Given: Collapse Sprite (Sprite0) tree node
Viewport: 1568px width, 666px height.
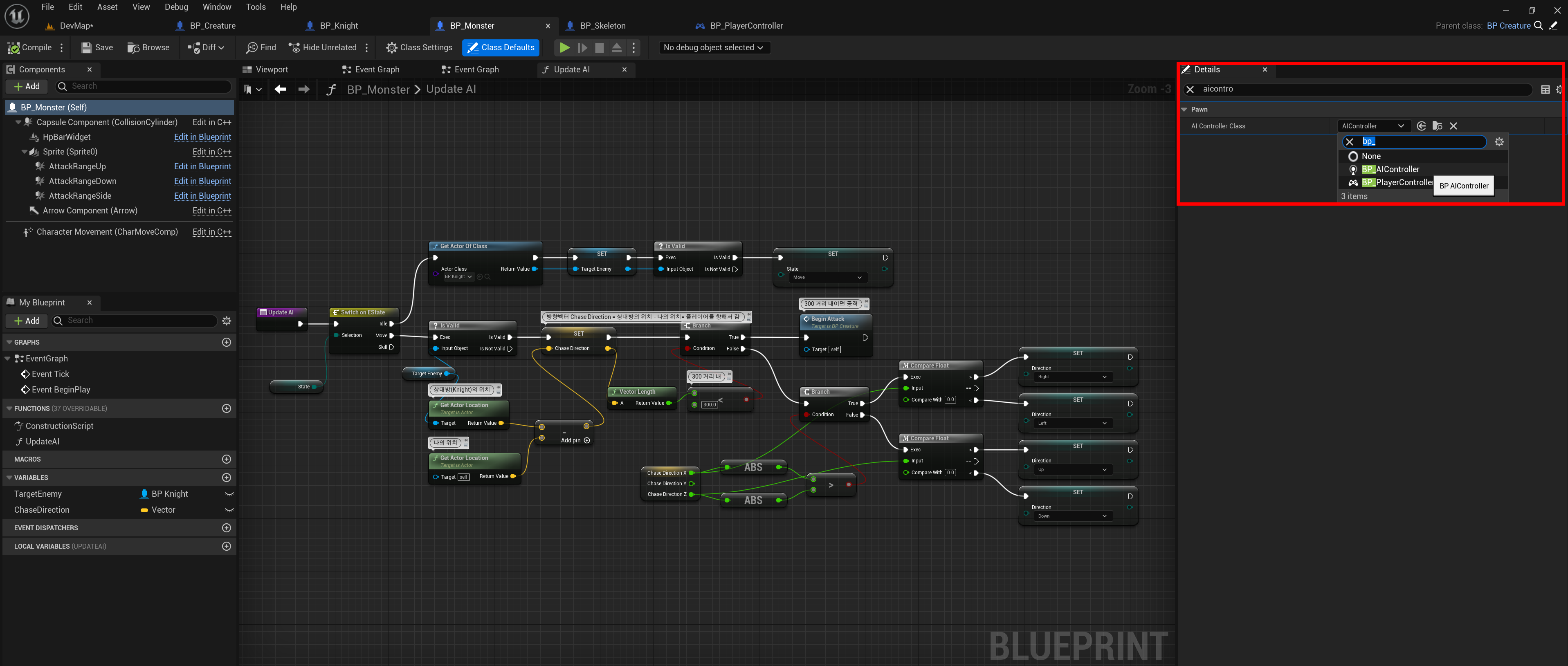Looking at the screenshot, I should pos(25,152).
